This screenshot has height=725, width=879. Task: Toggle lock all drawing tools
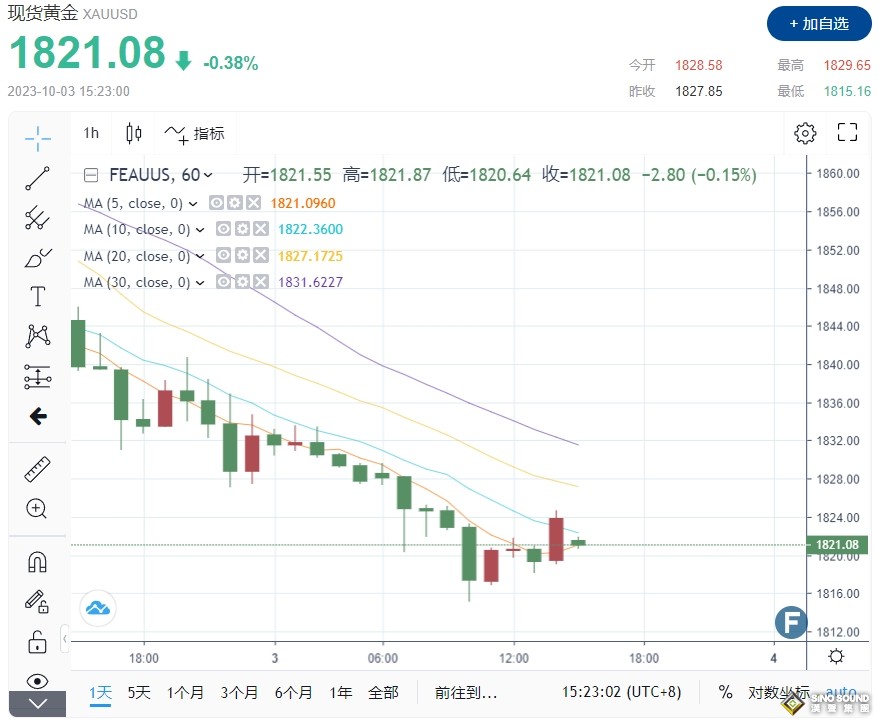coord(37,642)
